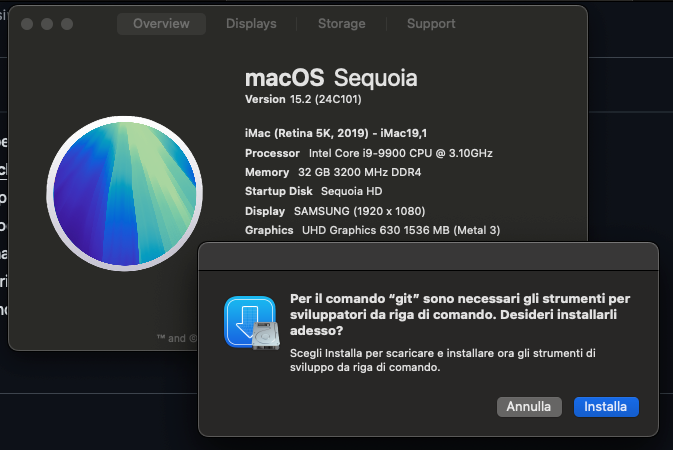Click the Processor label
The height and width of the screenshot is (450, 673).
click(272, 153)
